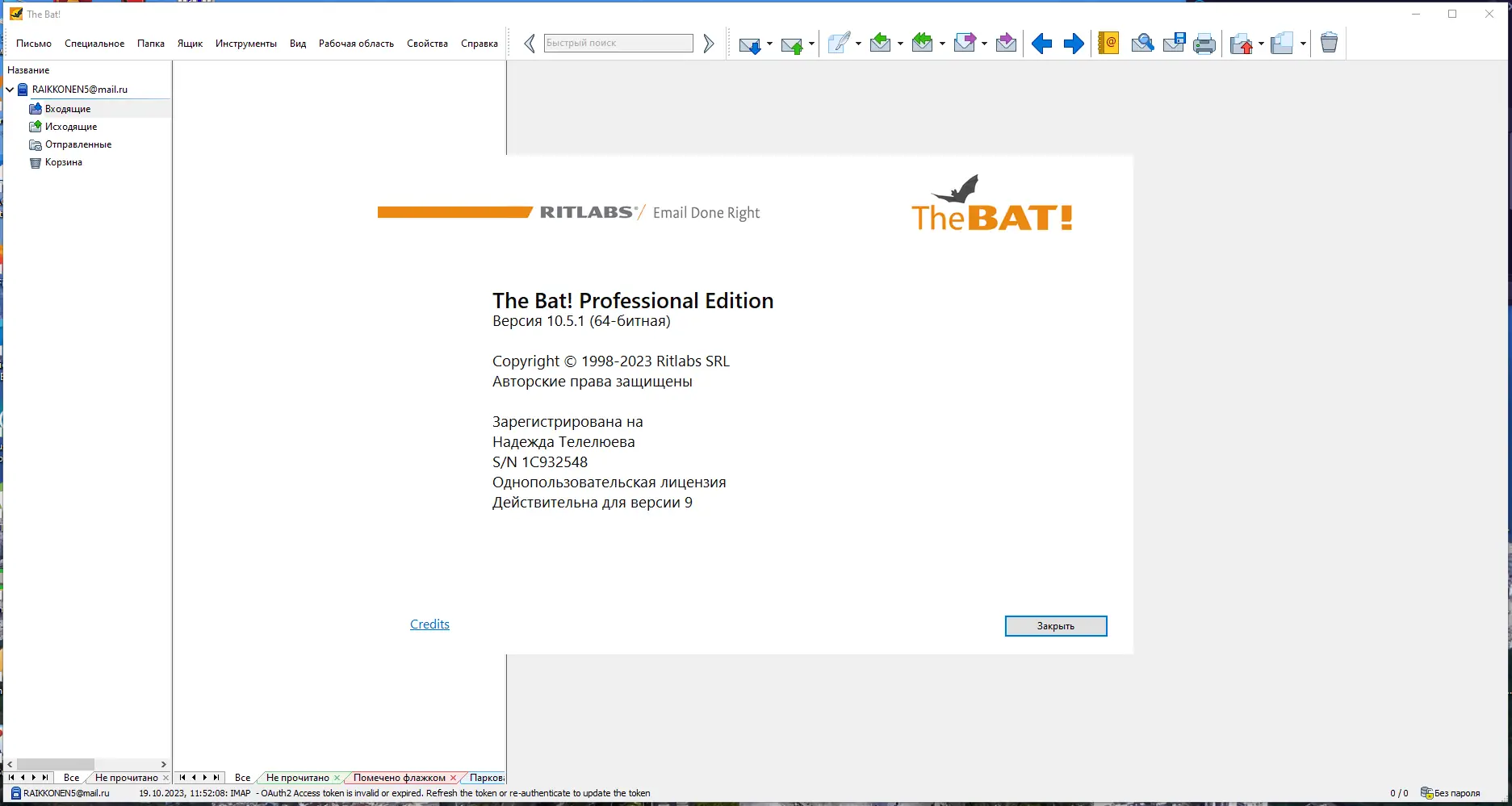
Task: Open dropdown next to Forward icon
Action: (x=984, y=44)
